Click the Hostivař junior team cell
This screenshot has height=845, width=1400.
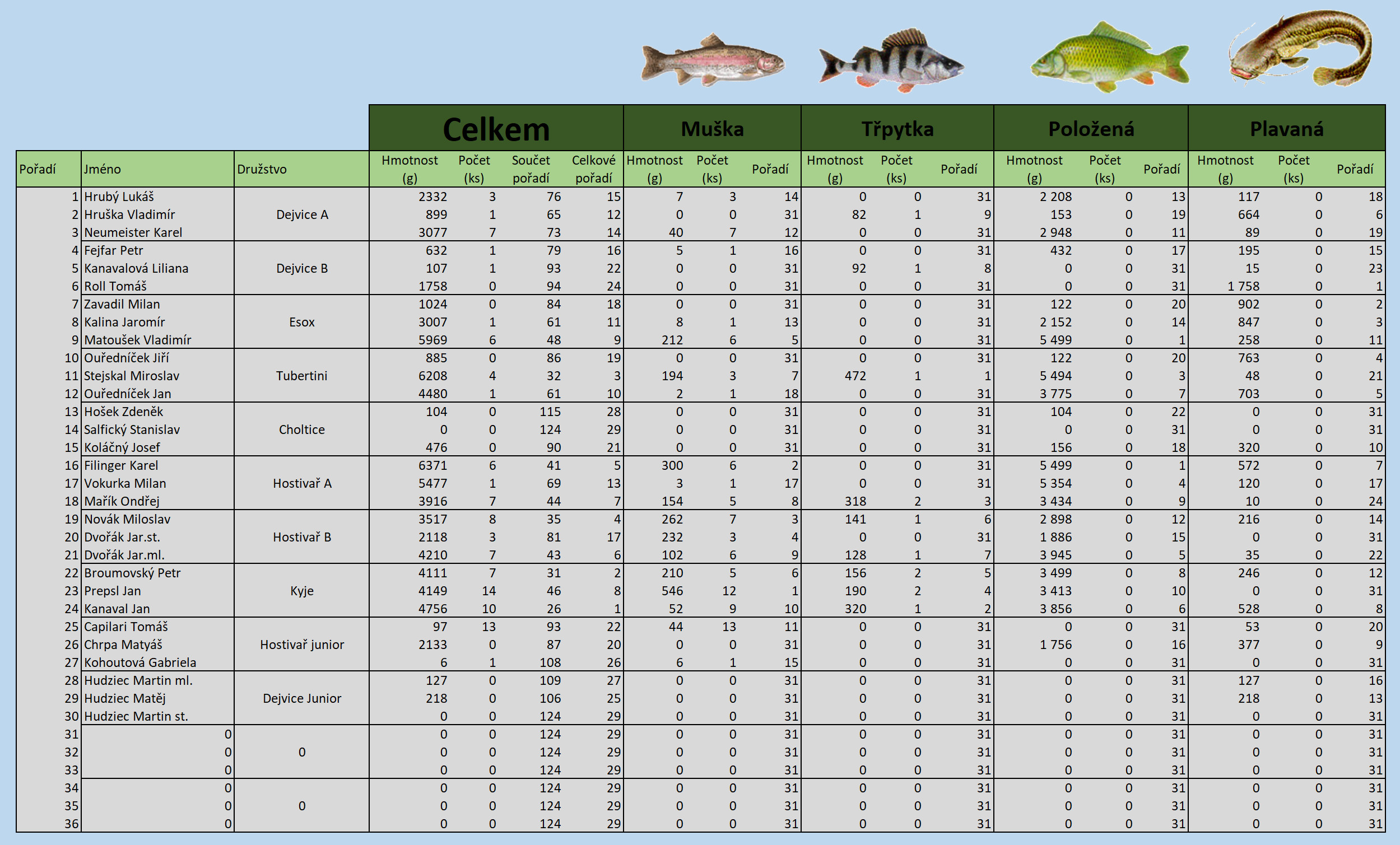302,645
